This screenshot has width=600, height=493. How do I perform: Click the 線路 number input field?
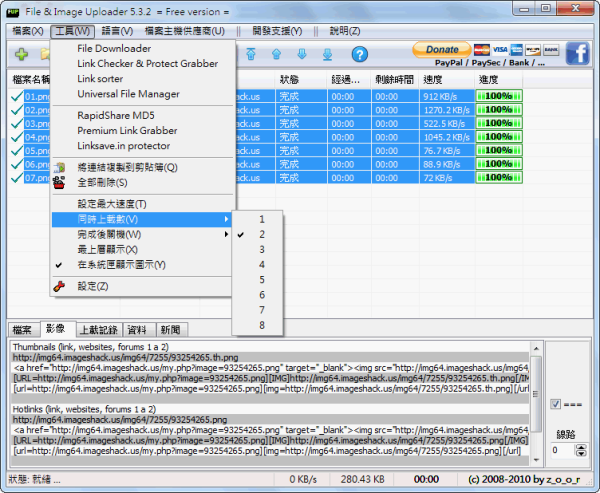(562, 451)
